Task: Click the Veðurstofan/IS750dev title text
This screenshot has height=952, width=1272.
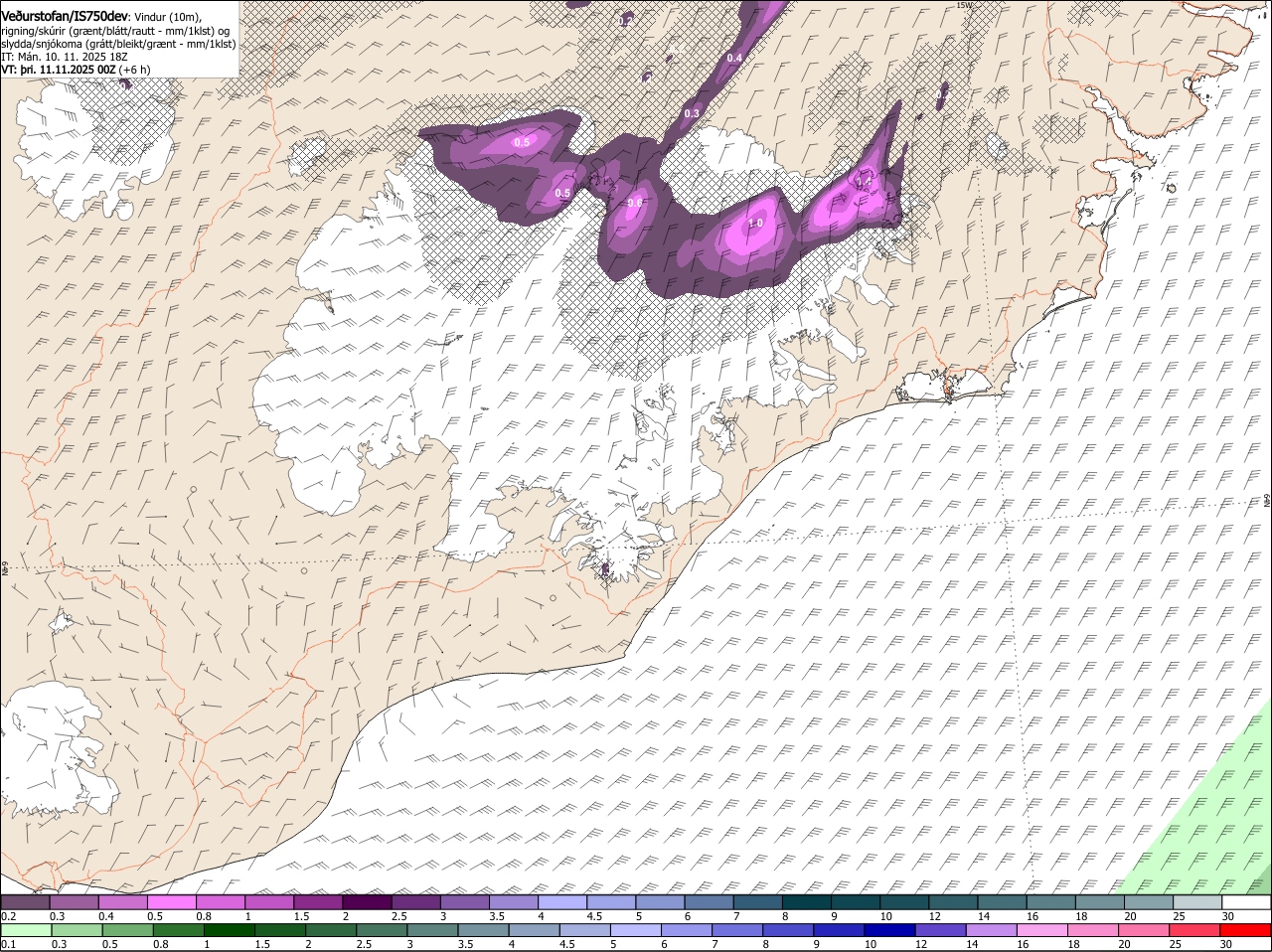Action: (x=65, y=16)
